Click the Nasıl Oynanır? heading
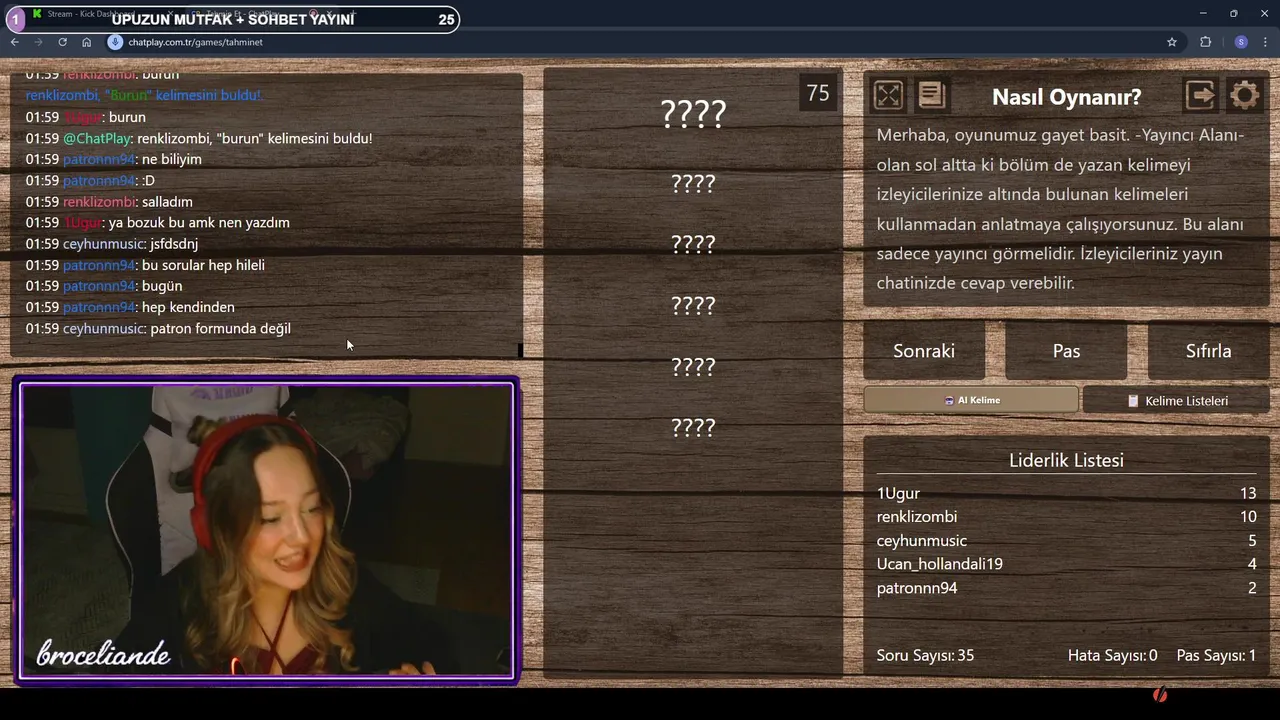 [x=1066, y=97]
